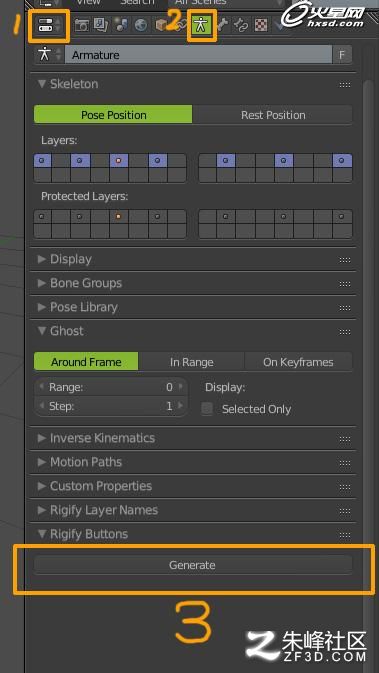The image size is (379, 673).
Task: Open the Bone Constraints tab
Action: [240, 25]
